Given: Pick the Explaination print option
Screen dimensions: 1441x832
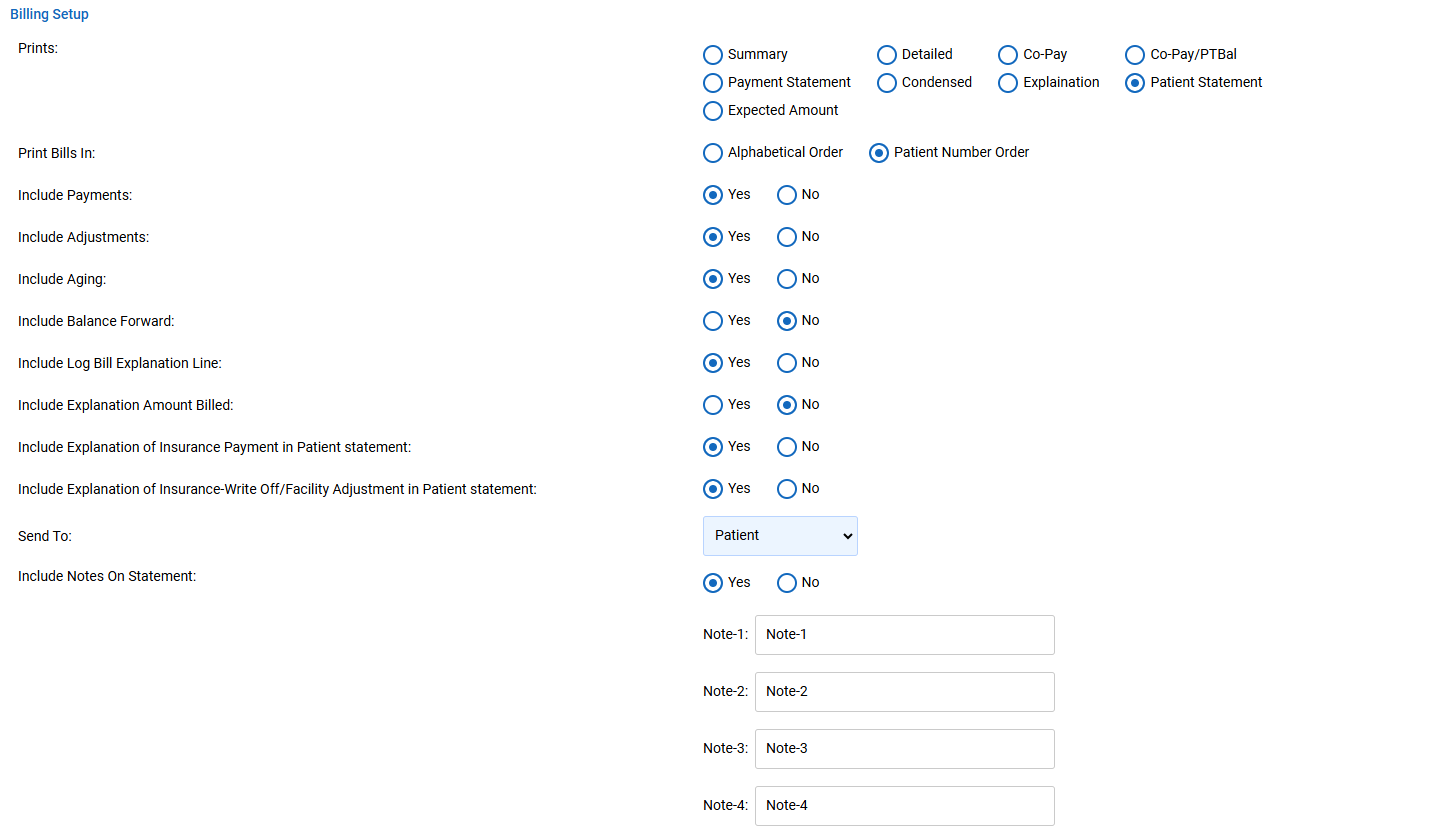Looking at the screenshot, I should click(x=1008, y=83).
